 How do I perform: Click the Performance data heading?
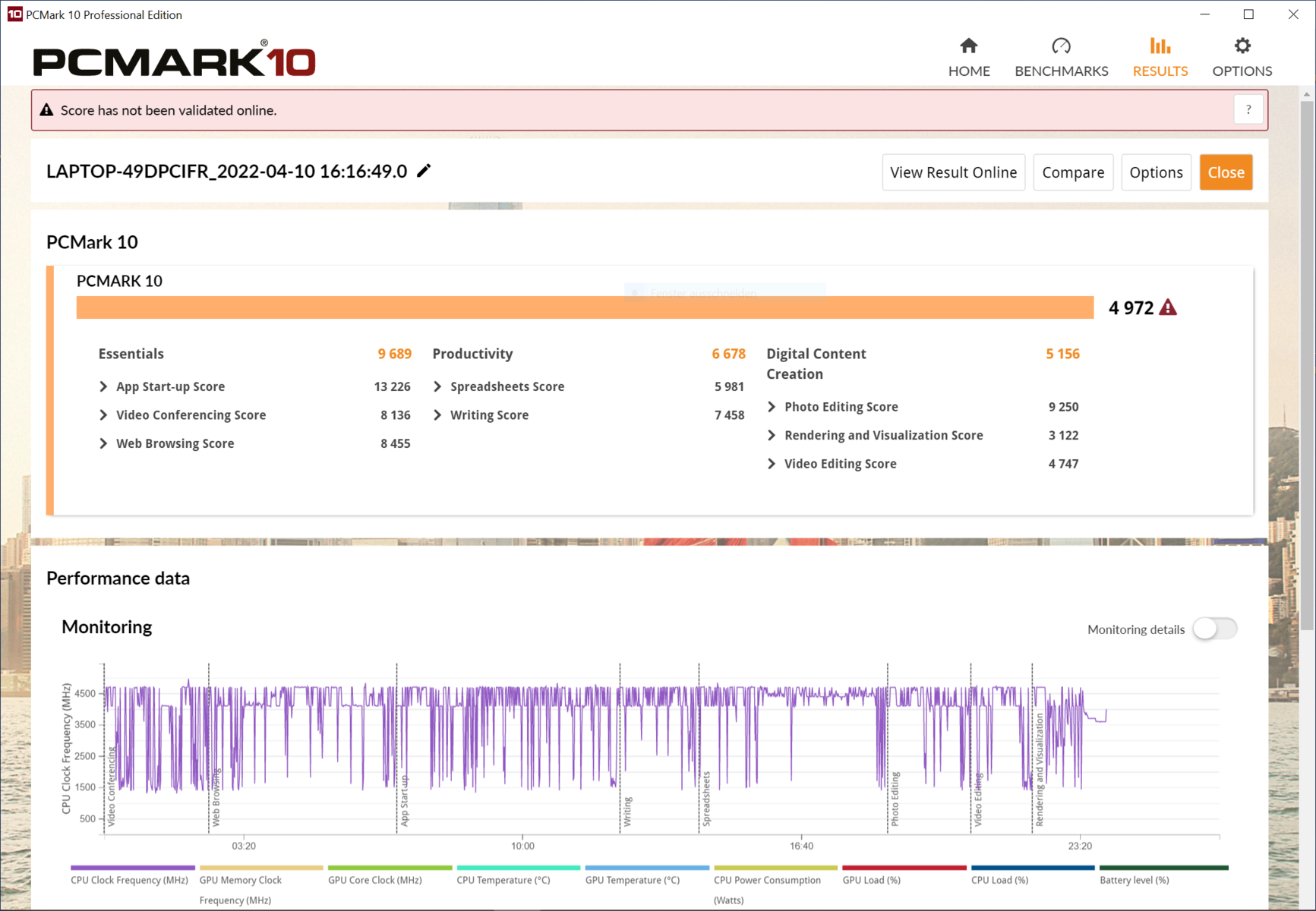pos(118,578)
